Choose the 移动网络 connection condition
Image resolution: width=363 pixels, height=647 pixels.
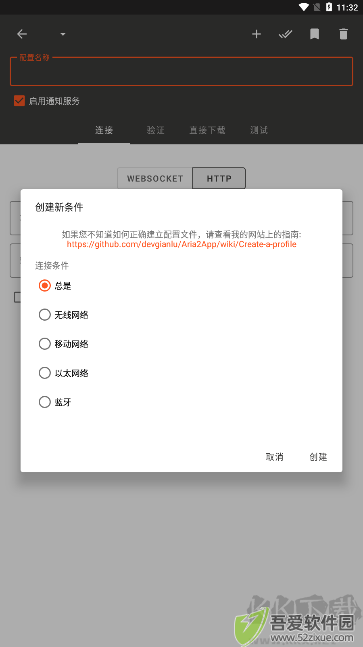pos(64,344)
